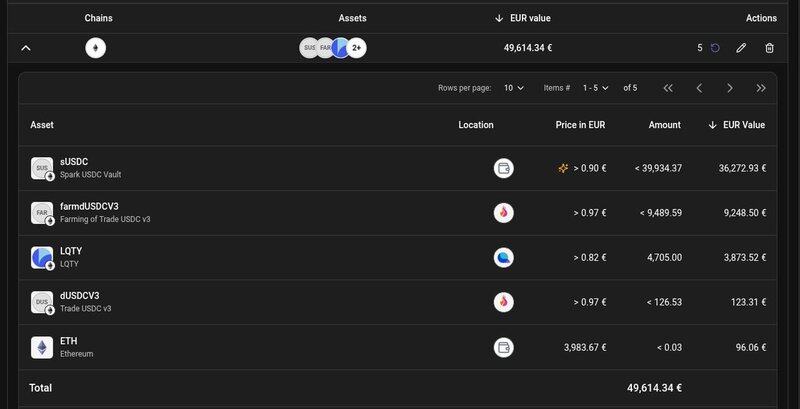Open the Items 1 - 5 range dropdown

pos(596,88)
